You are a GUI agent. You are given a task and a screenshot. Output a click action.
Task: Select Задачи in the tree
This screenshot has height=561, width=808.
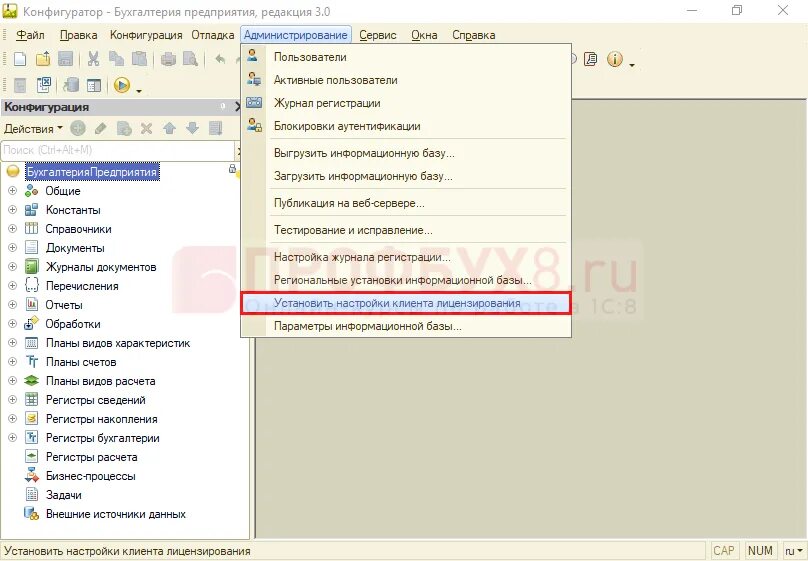coord(63,495)
